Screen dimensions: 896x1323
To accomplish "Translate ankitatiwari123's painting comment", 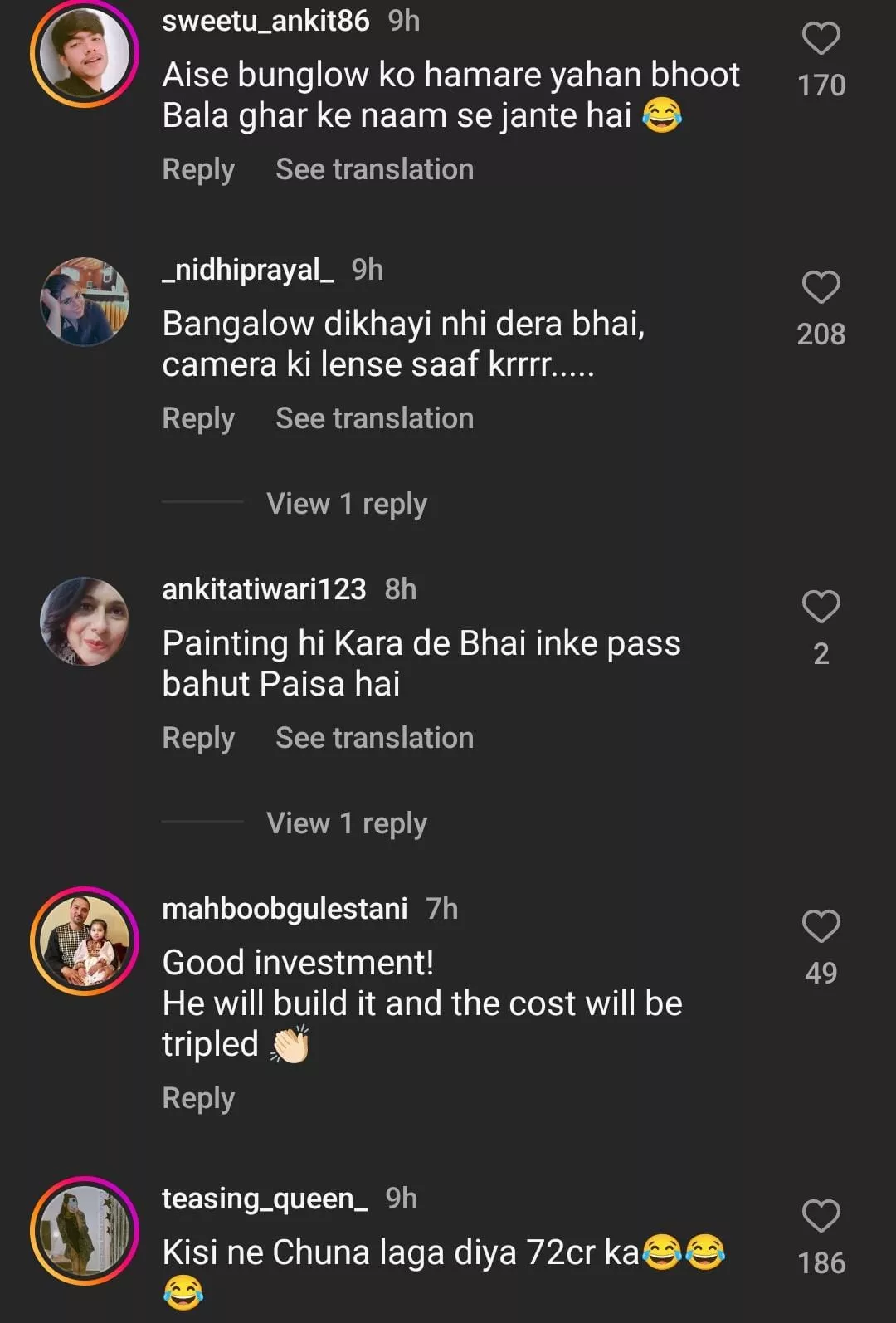I will coord(374,739).
